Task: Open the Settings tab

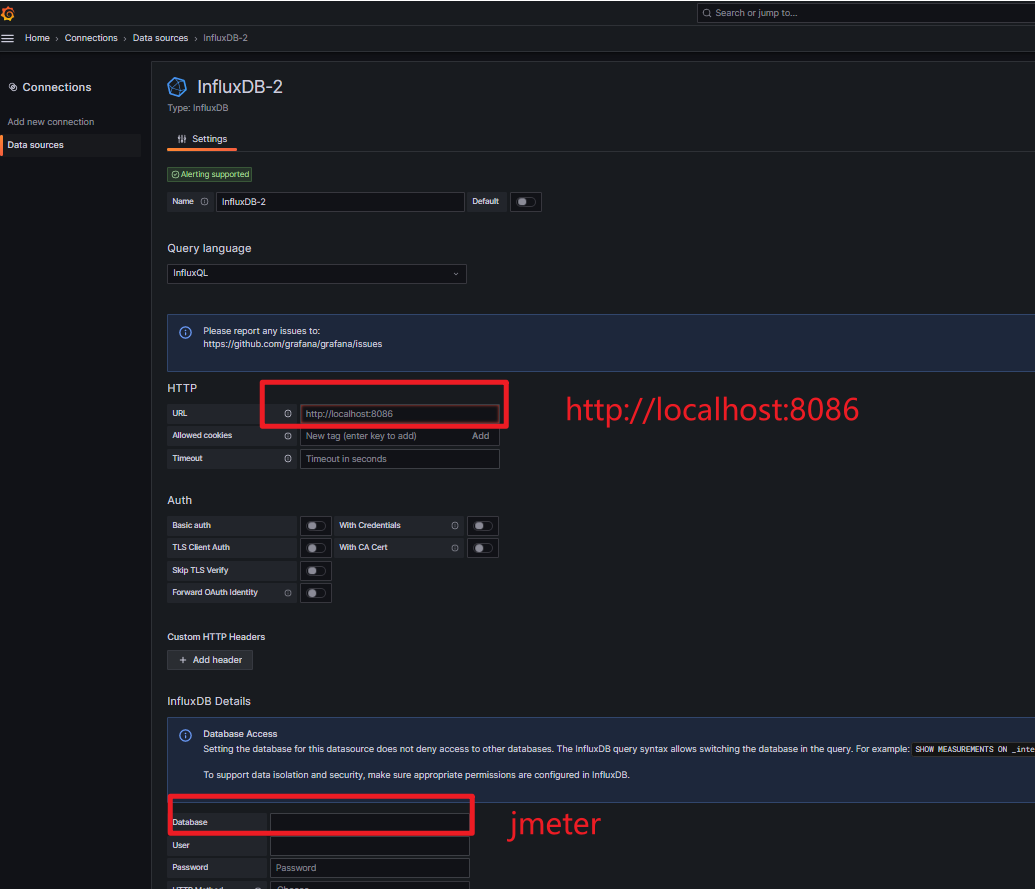Action: point(202,139)
